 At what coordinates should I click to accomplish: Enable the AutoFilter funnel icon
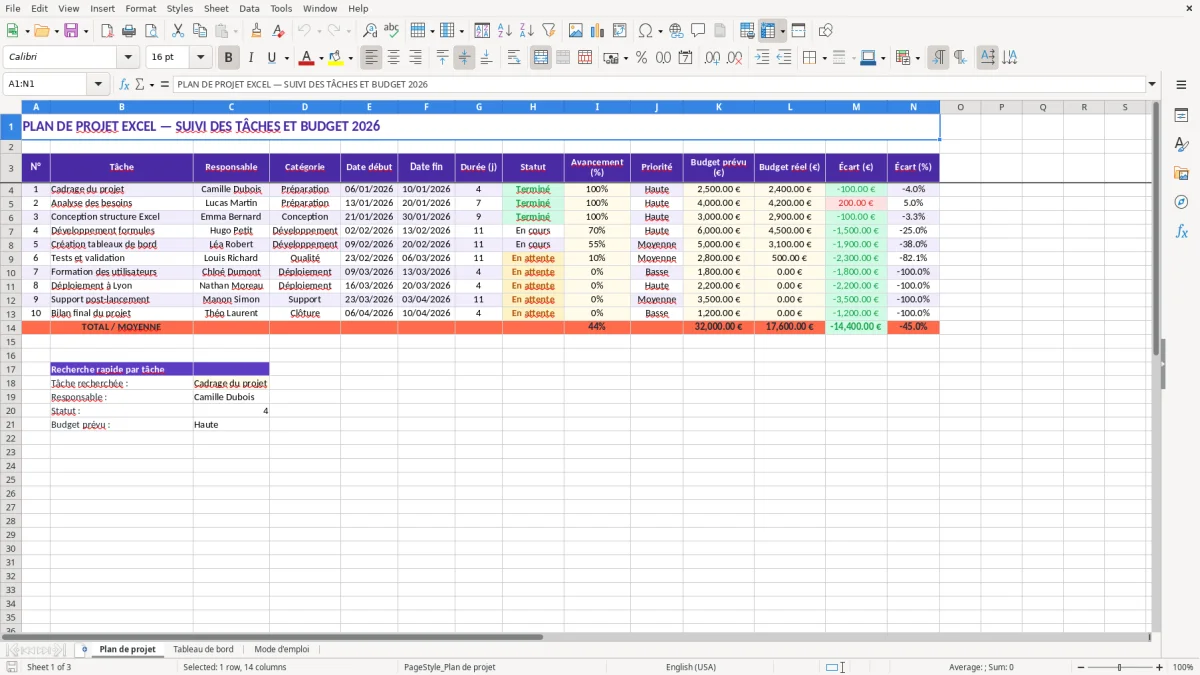click(548, 31)
